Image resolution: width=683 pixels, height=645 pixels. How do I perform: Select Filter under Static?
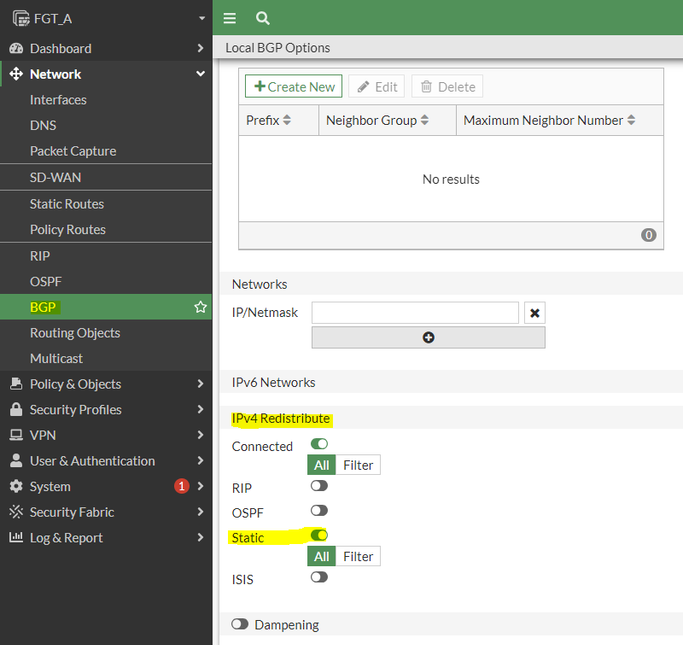(x=358, y=556)
